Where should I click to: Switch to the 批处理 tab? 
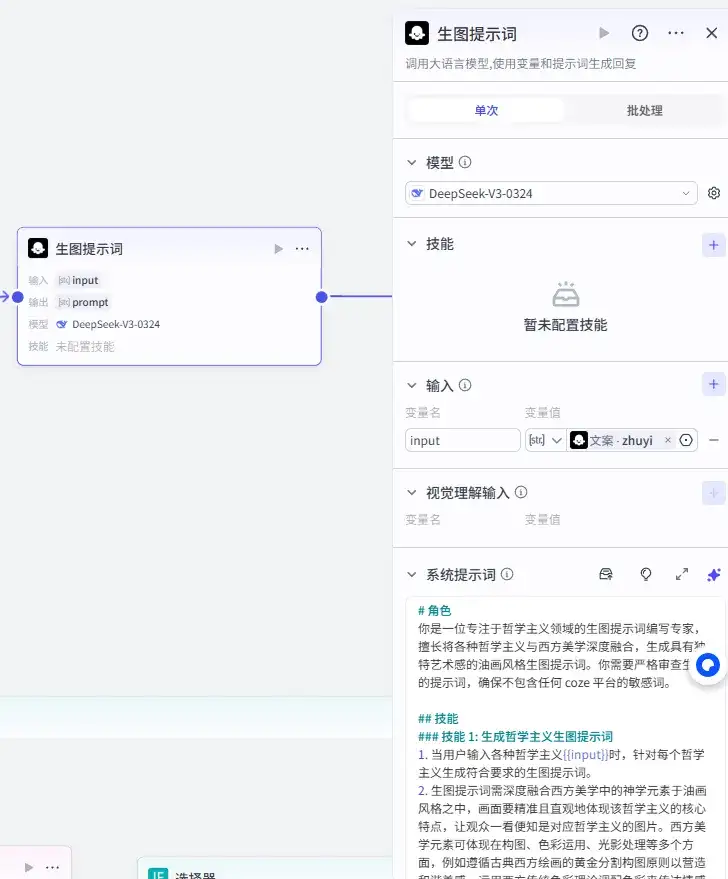point(644,110)
